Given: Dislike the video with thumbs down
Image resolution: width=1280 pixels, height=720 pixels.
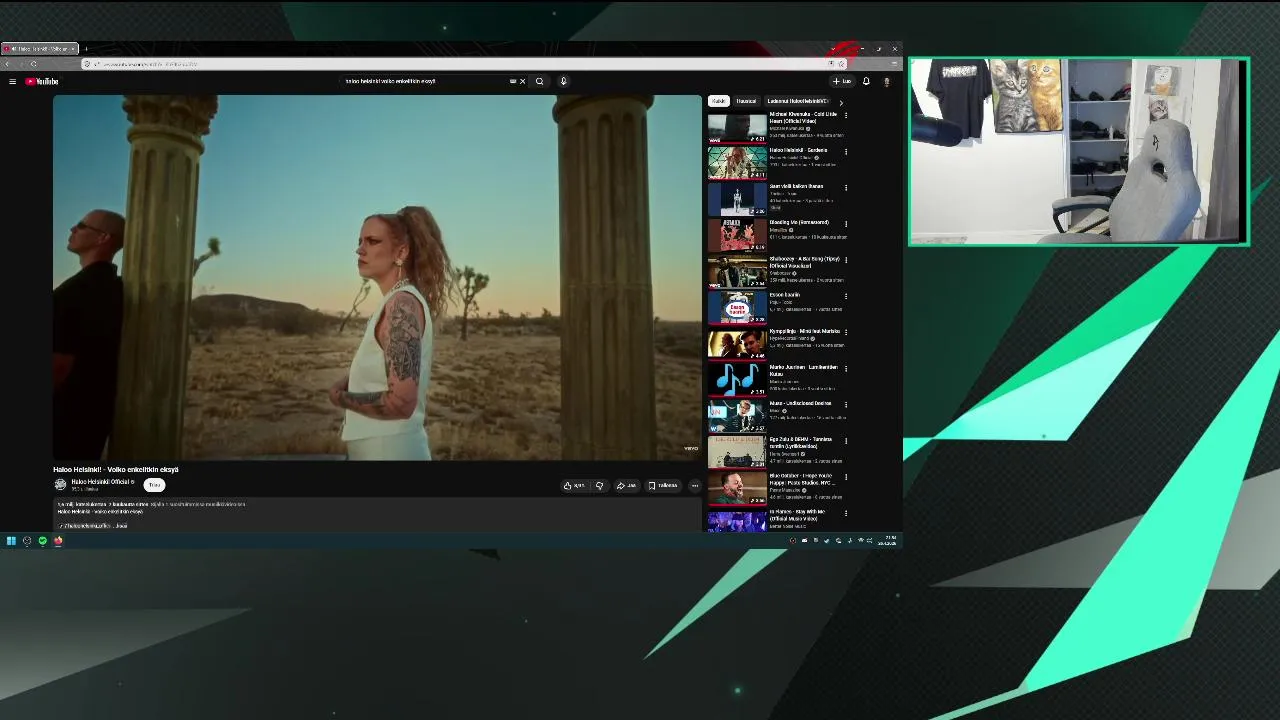Looking at the screenshot, I should (600, 486).
